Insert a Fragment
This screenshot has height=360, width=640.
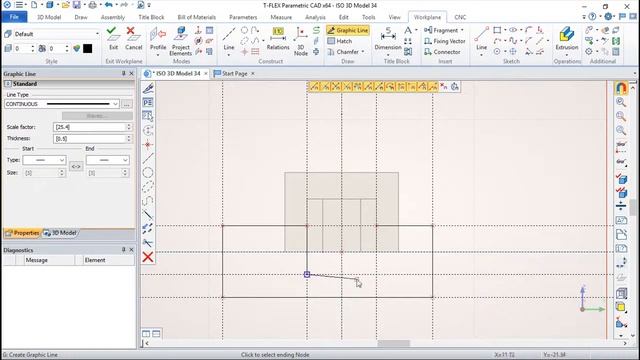pyautogui.click(x=441, y=30)
